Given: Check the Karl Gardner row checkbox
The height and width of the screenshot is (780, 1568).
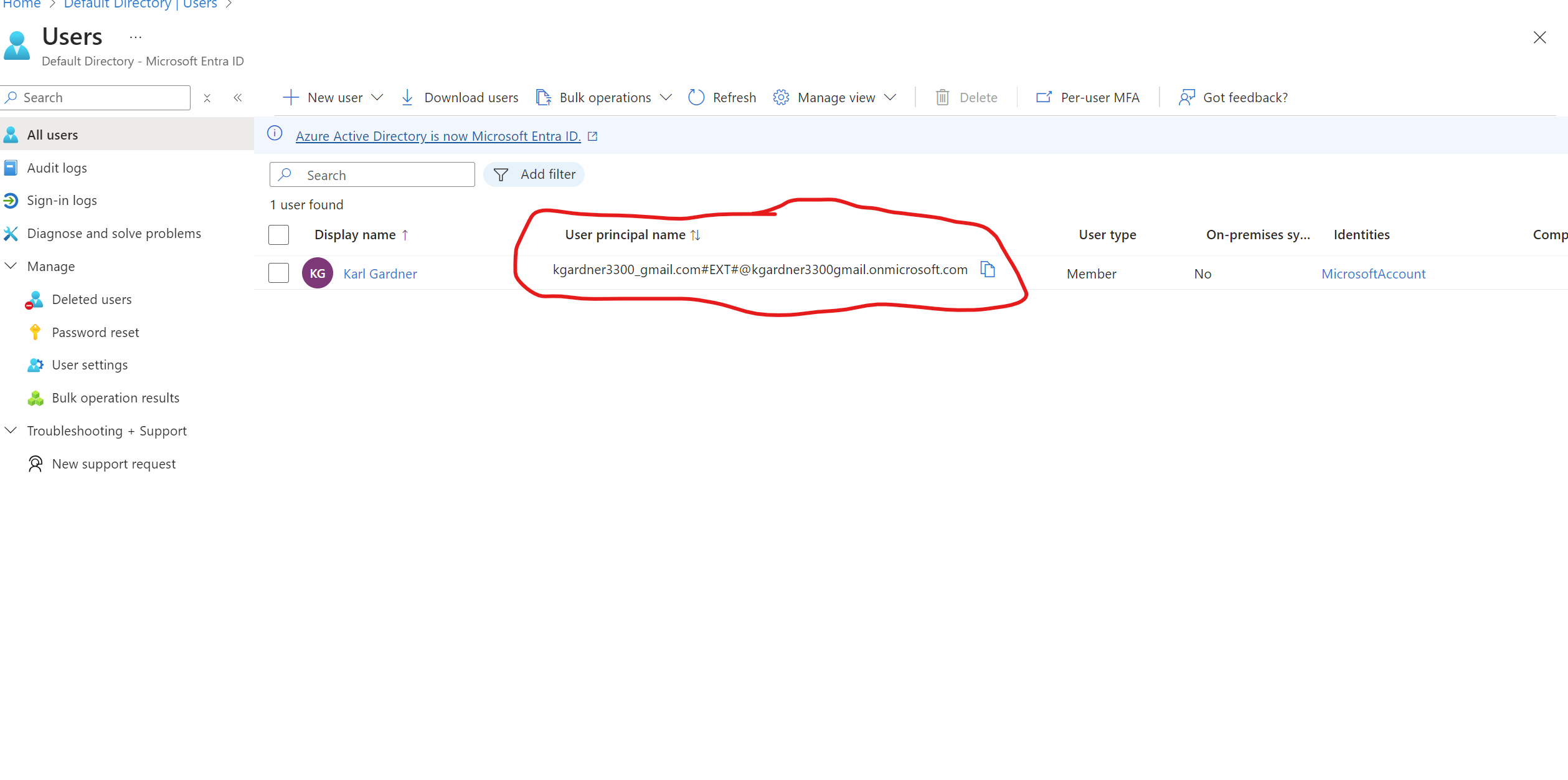Looking at the screenshot, I should (x=278, y=273).
